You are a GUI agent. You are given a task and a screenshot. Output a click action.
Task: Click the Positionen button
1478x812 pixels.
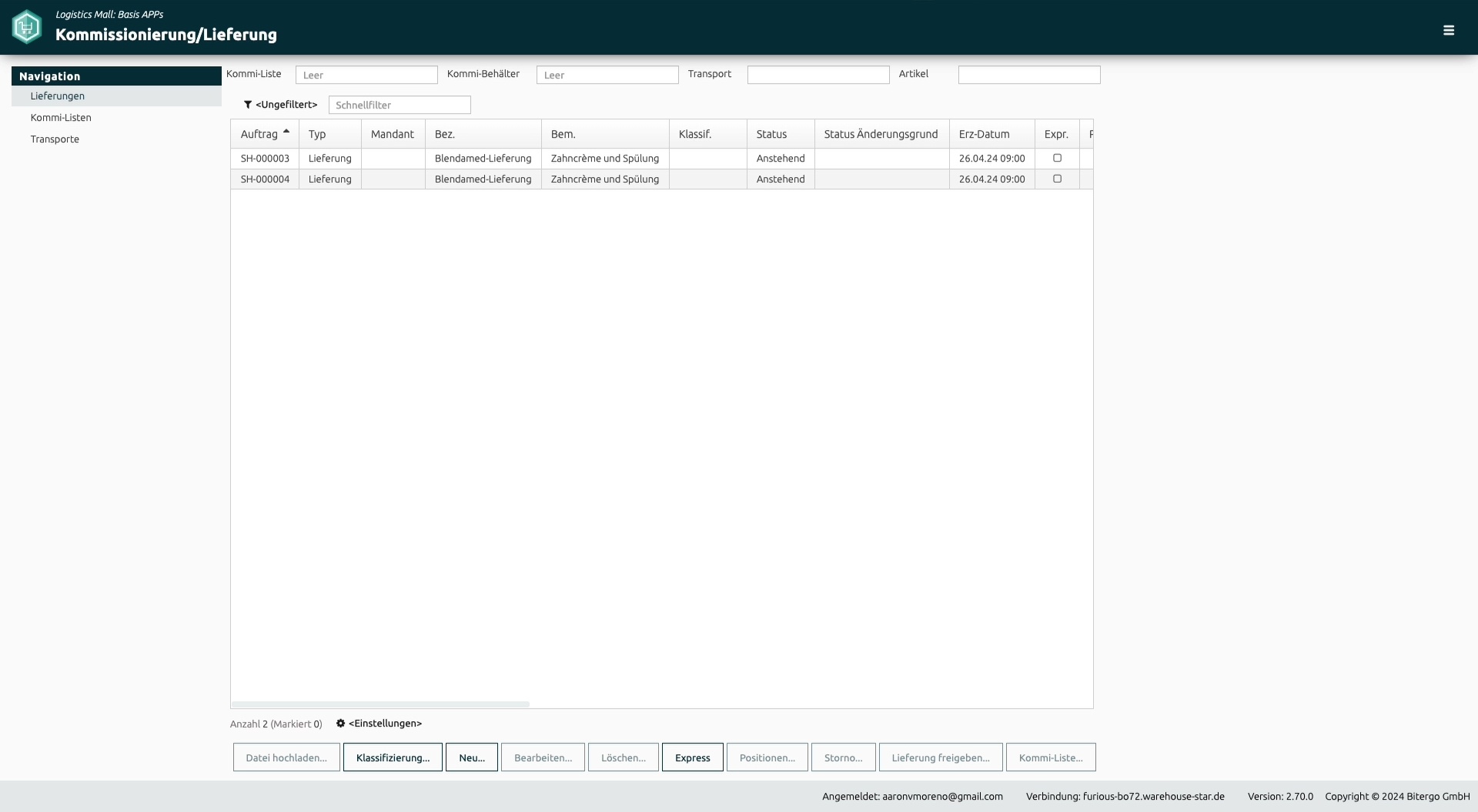click(767, 757)
